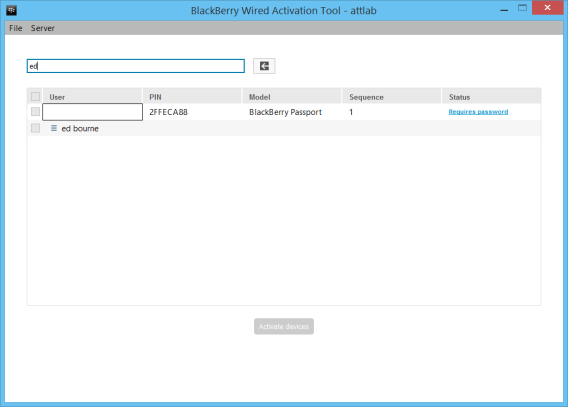Check the box beside ed bourne

pos(35,128)
